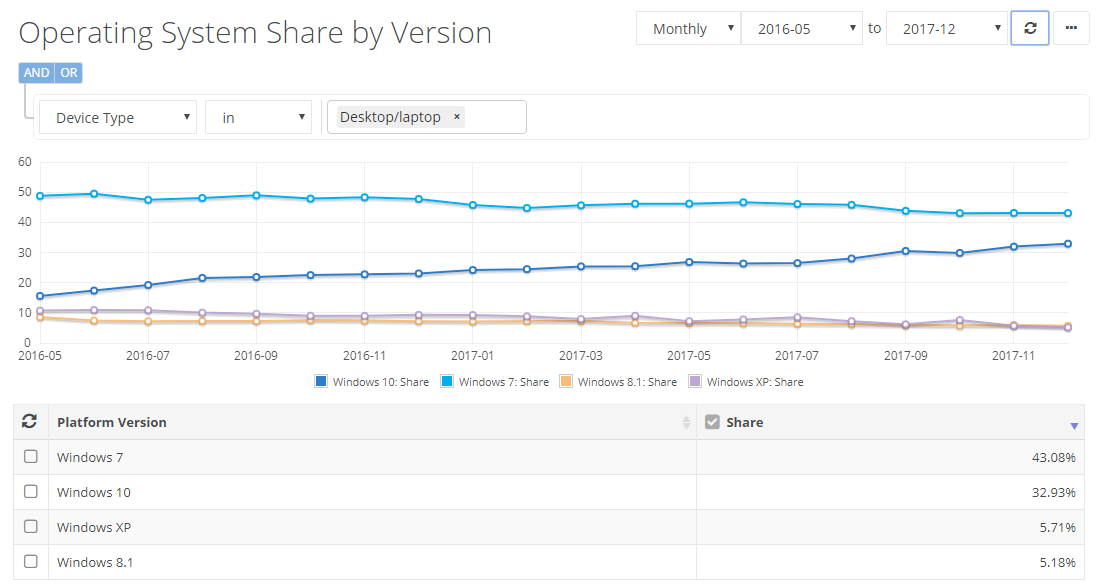1100x588 pixels.
Task: Expand the 'in' operator dropdown
Action: 258,118
